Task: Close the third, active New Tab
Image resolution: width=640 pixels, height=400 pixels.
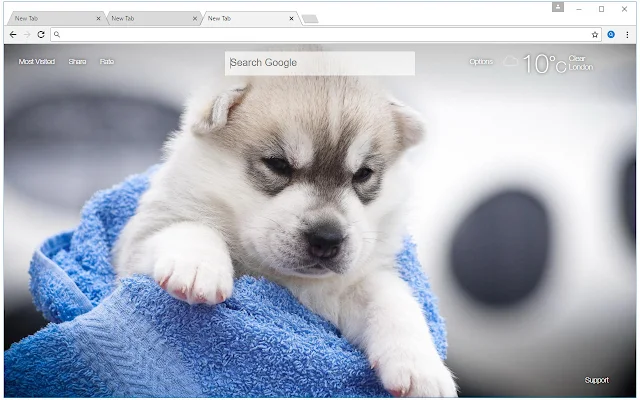Action: coord(291,18)
